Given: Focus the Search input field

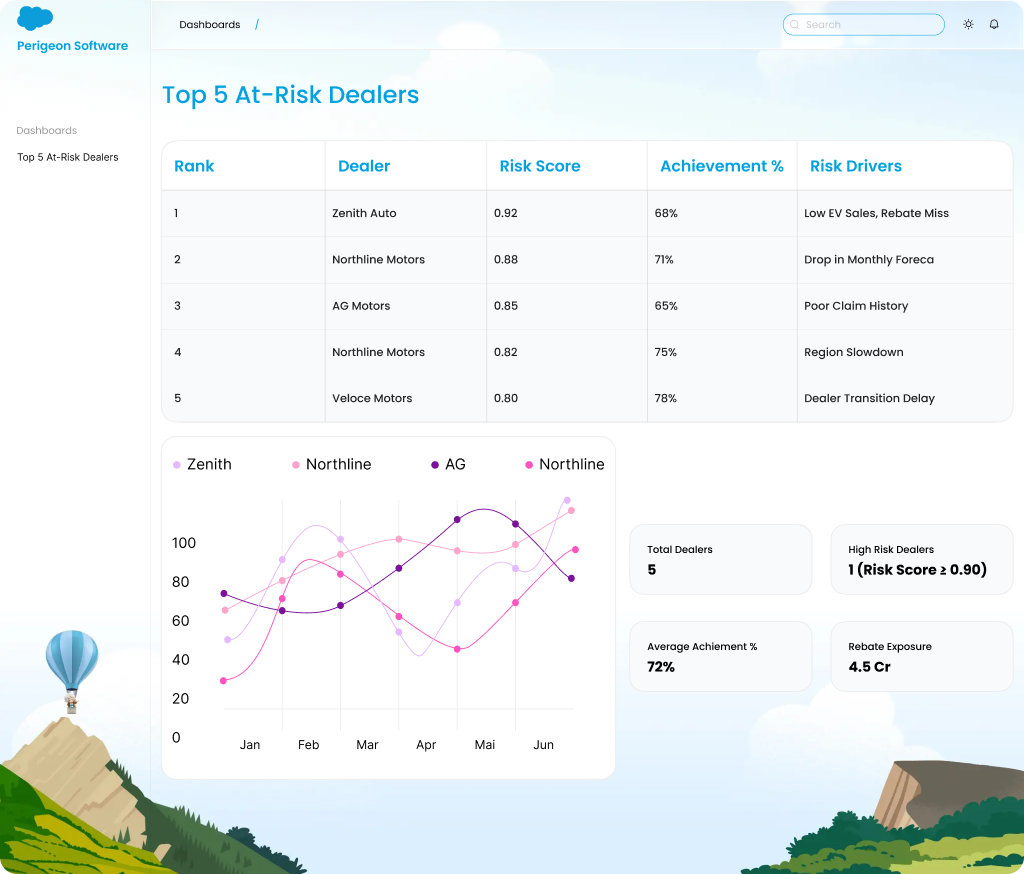Looking at the screenshot, I should 870,25.
